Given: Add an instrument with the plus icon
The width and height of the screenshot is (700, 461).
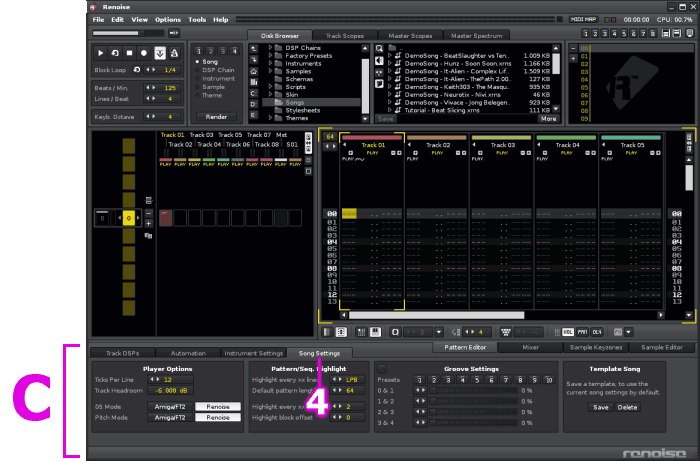Looking at the screenshot, I should click(x=573, y=58).
